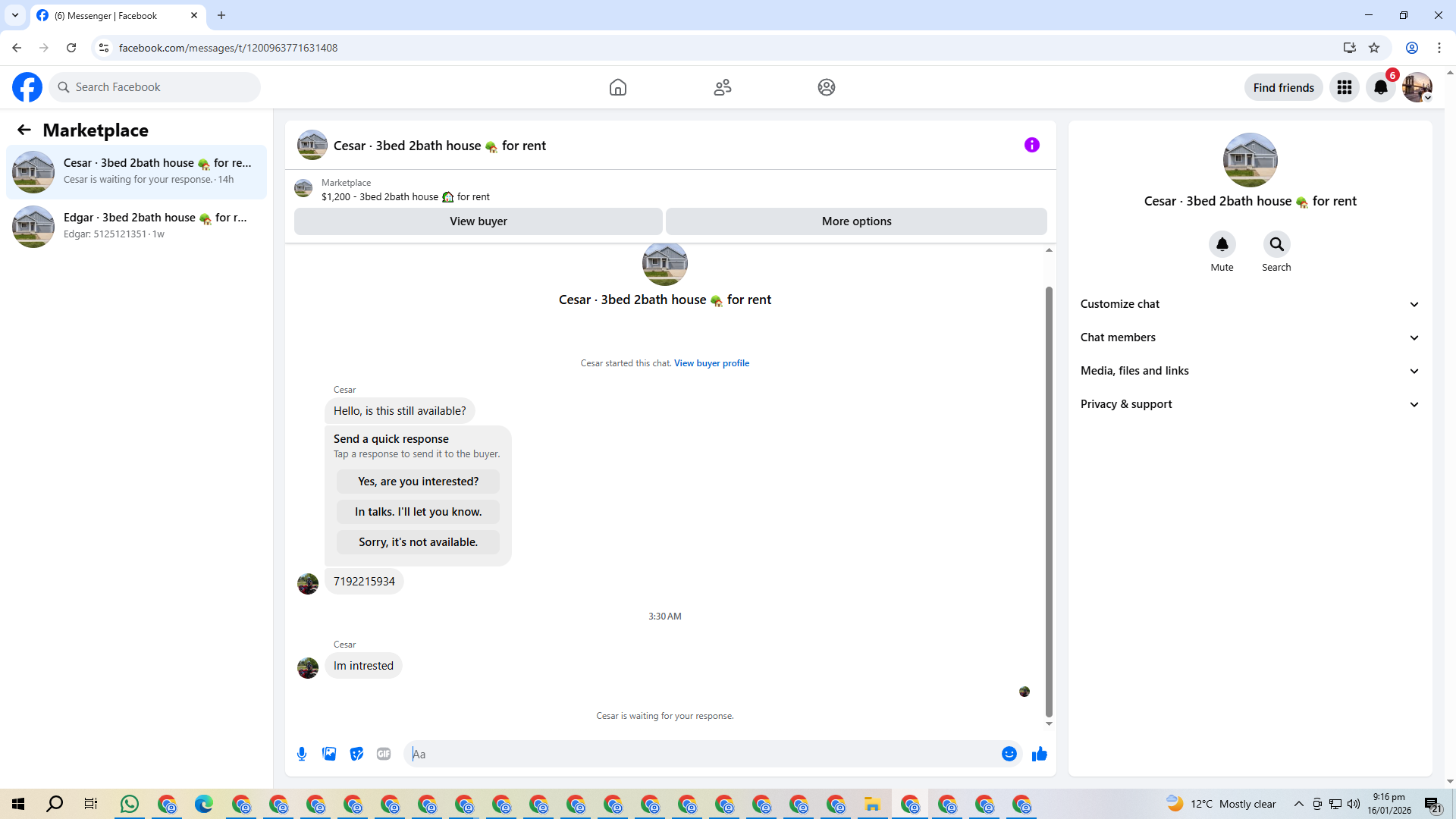Send a thumbs-up like
Screen dimensions: 1456x819
click(x=1039, y=754)
